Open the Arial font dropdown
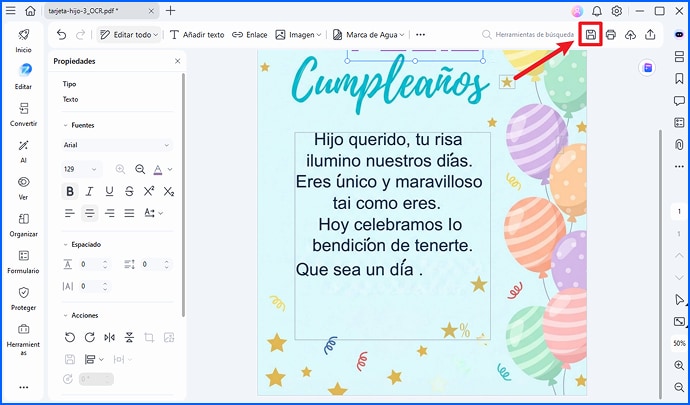 click(117, 145)
